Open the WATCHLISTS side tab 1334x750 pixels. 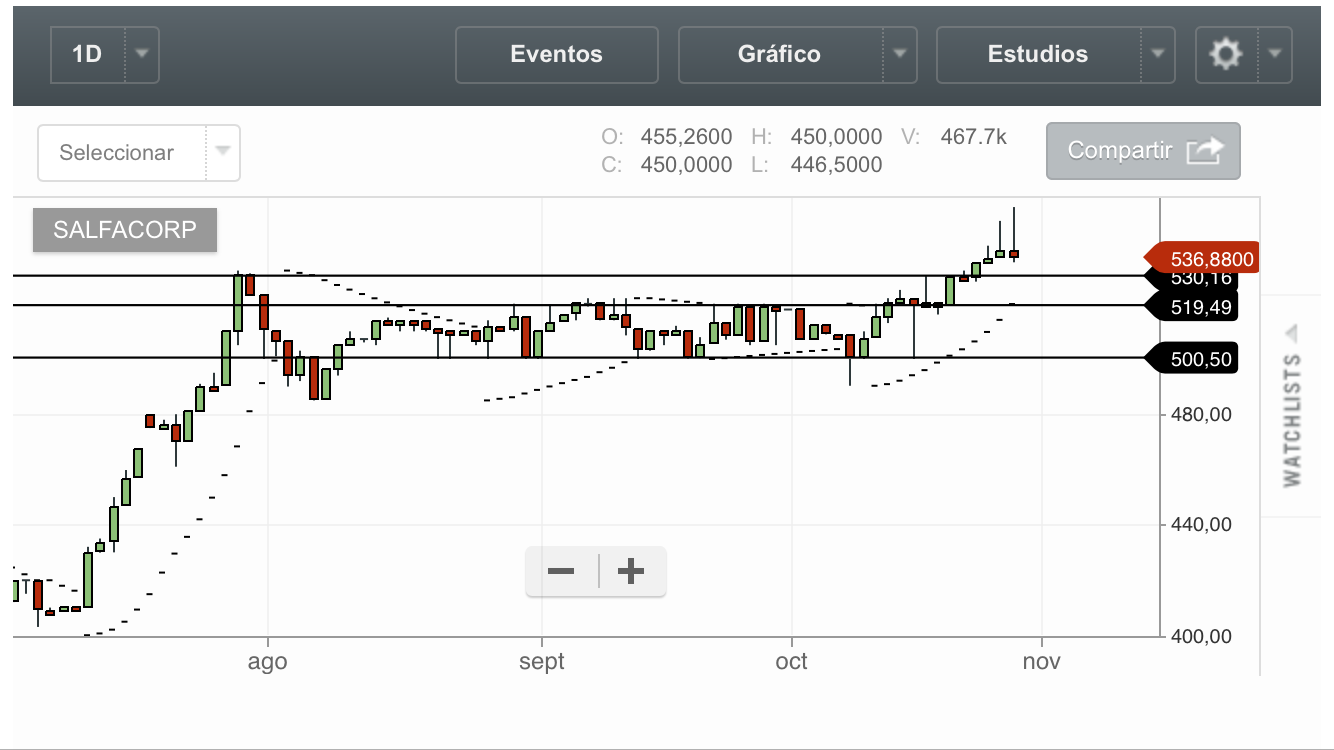(x=1292, y=419)
